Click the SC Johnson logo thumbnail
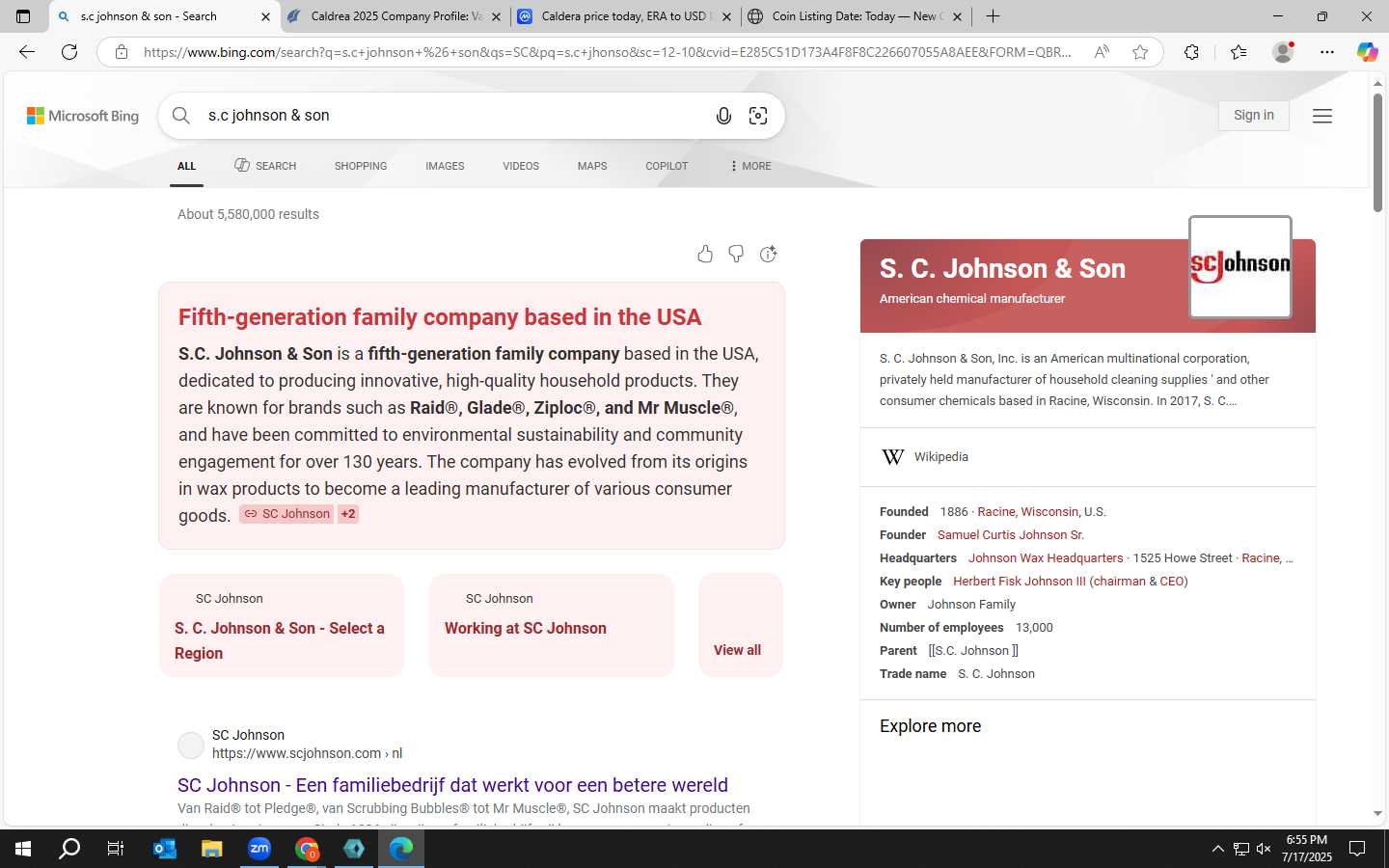Viewport: 1389px width, 868px height. point(1240,267)
